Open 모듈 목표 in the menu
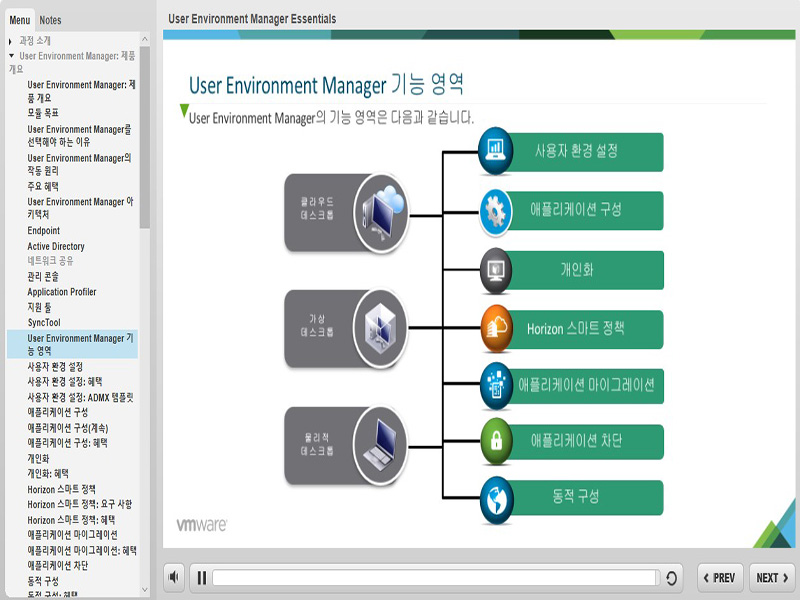The image size is (800, 600). tap(43, 113)
